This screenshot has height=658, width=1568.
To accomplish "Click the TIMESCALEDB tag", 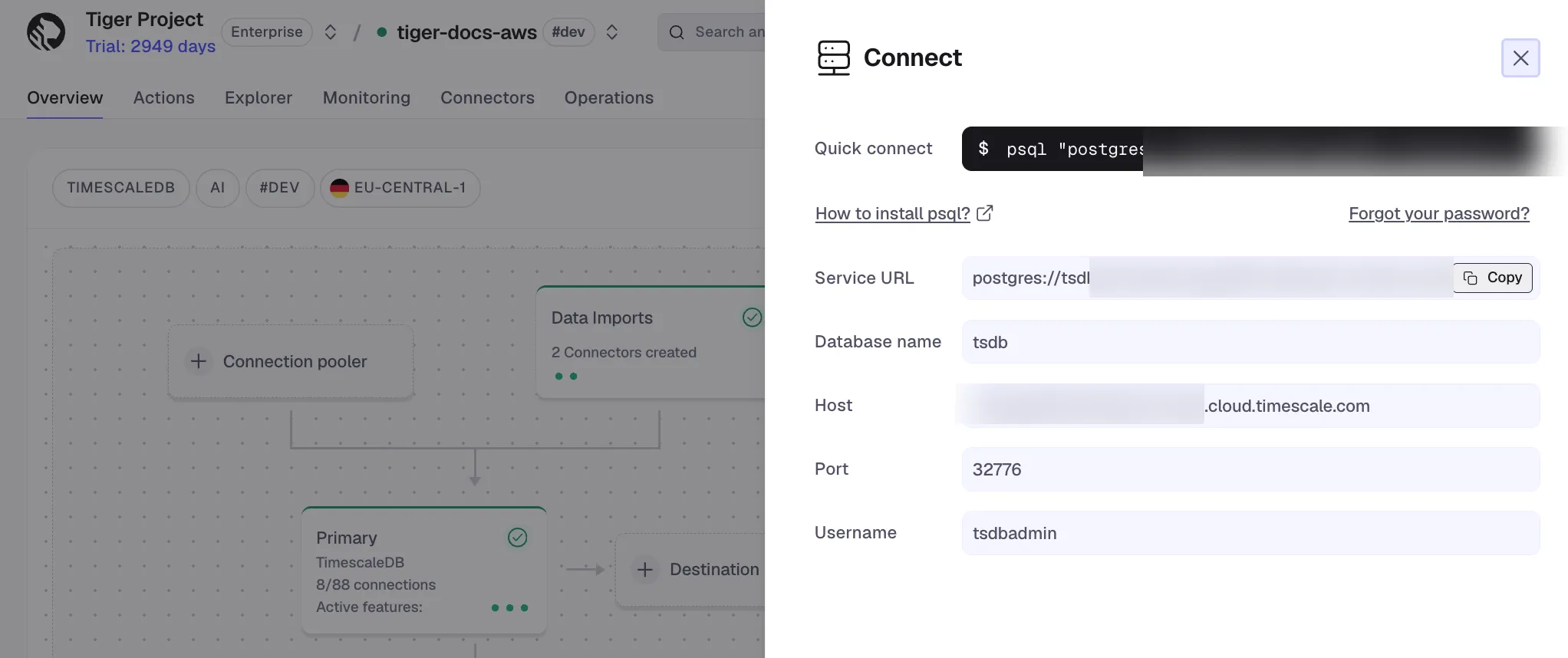I will point(121,188).
